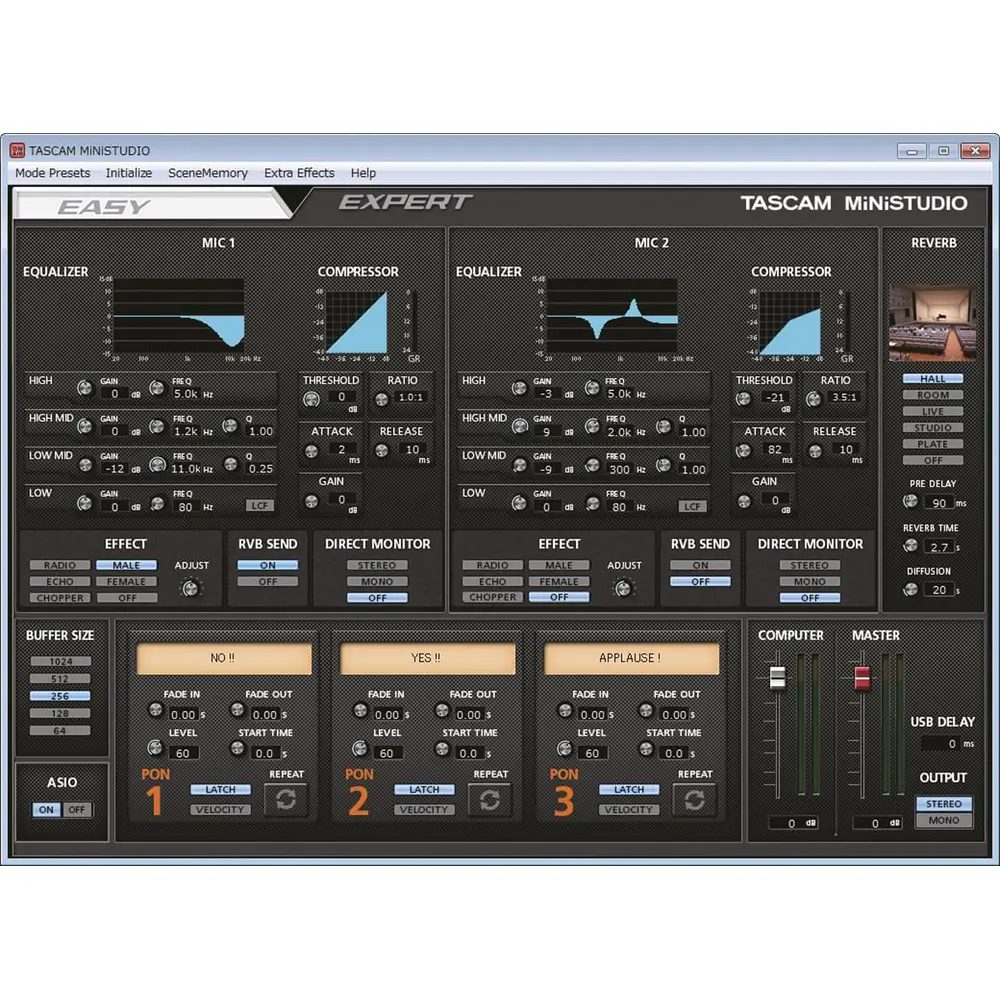The image size is (1000, 1000).
Task: Click the reverb PRE DELAY knob
Action: click(911, 502)
